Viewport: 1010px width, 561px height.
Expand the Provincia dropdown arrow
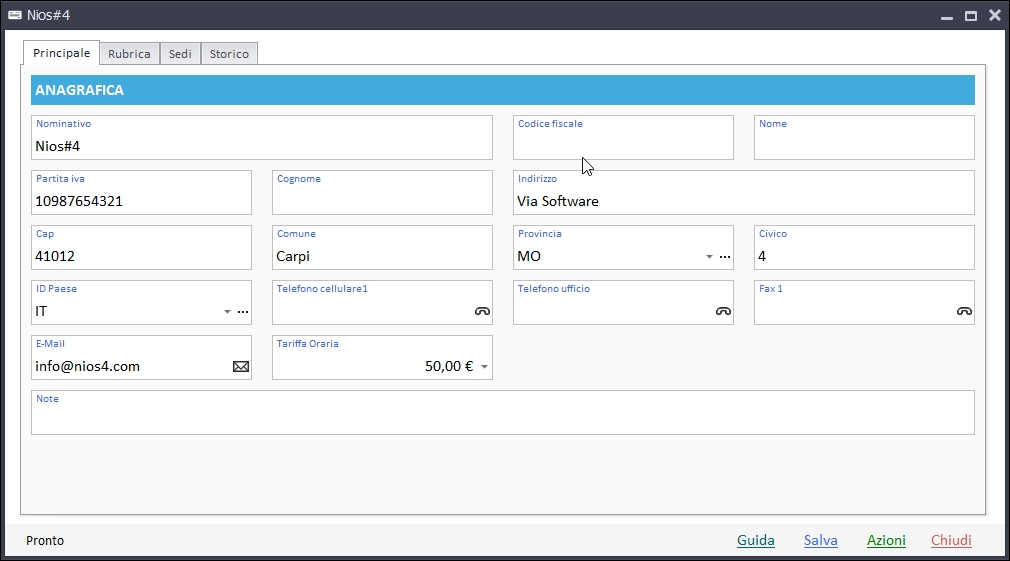[709, 257]
